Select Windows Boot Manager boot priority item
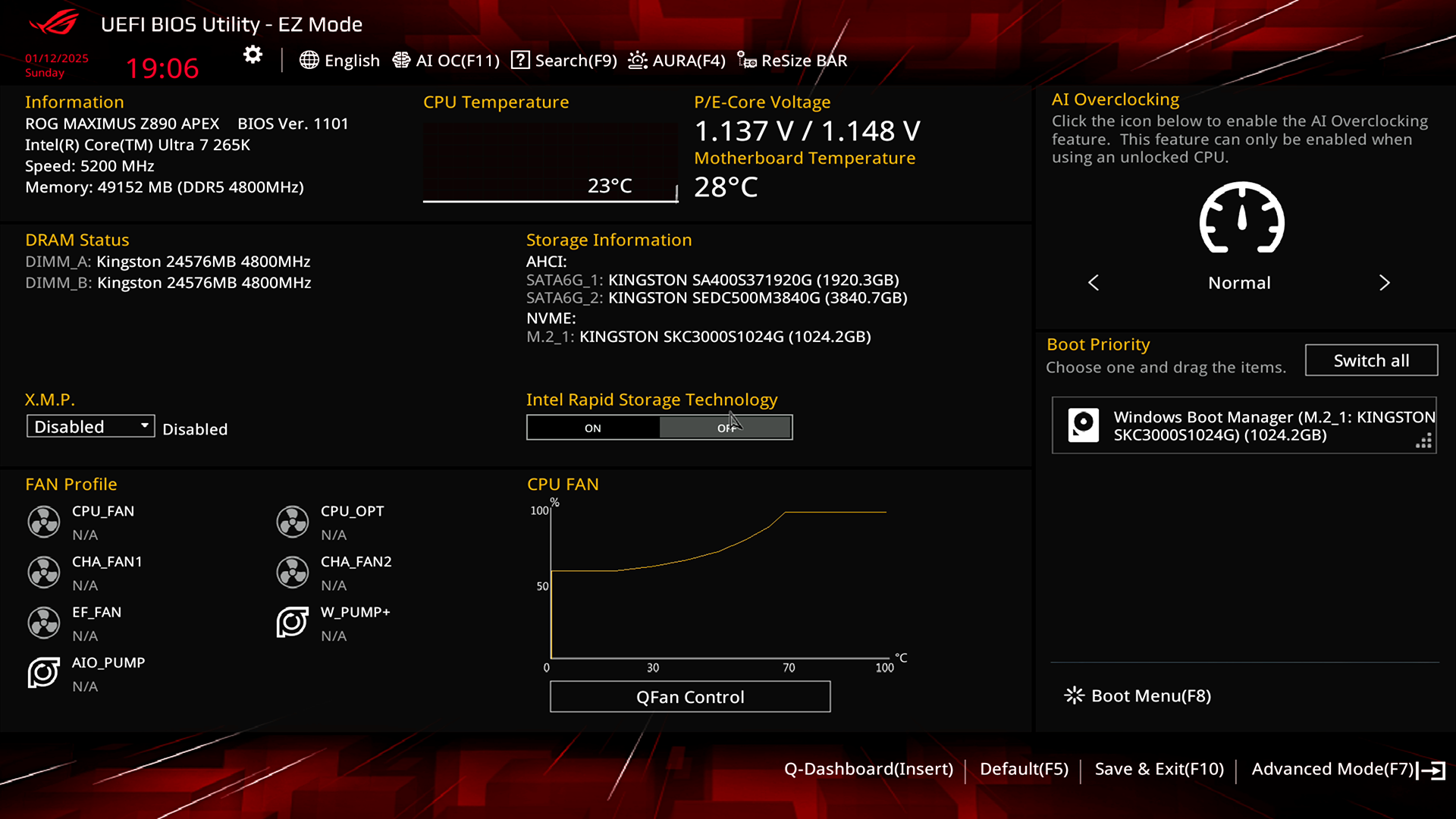Image resolution: width=1456 pixels, height=819 pixels. coord(1244,425)
